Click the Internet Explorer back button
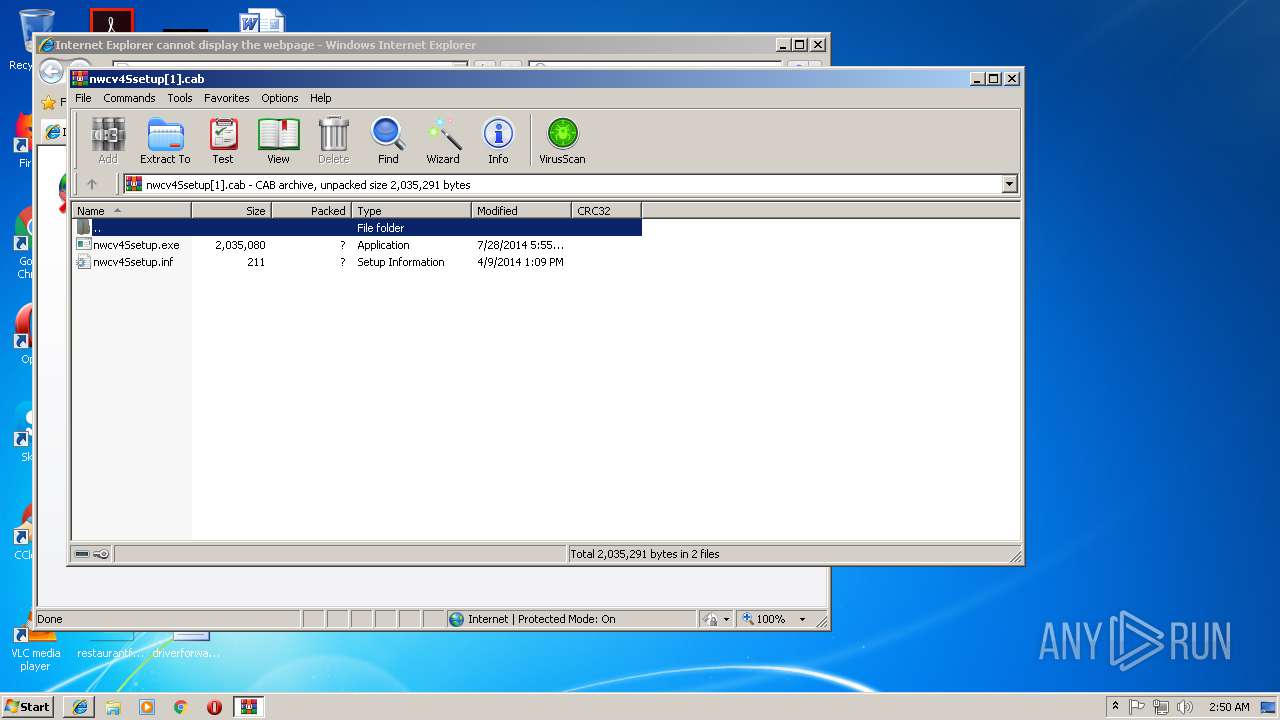Viewport: 1280px width, 720px height. click(x=51, y=71)
